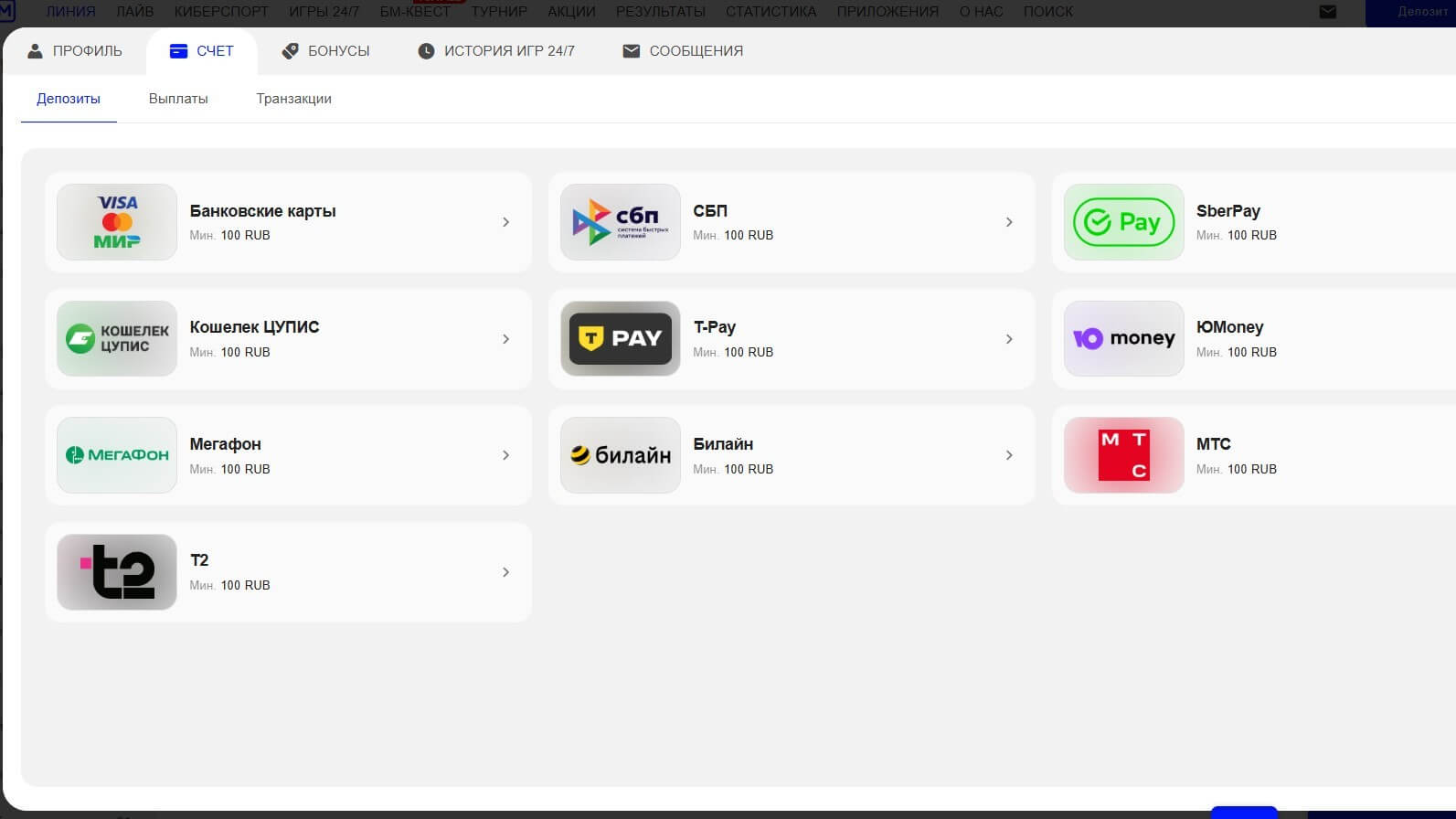Choose the Beeline logo
This screenshot has width=1456, height=819.
pyautogui.click(x=621, y=455)
